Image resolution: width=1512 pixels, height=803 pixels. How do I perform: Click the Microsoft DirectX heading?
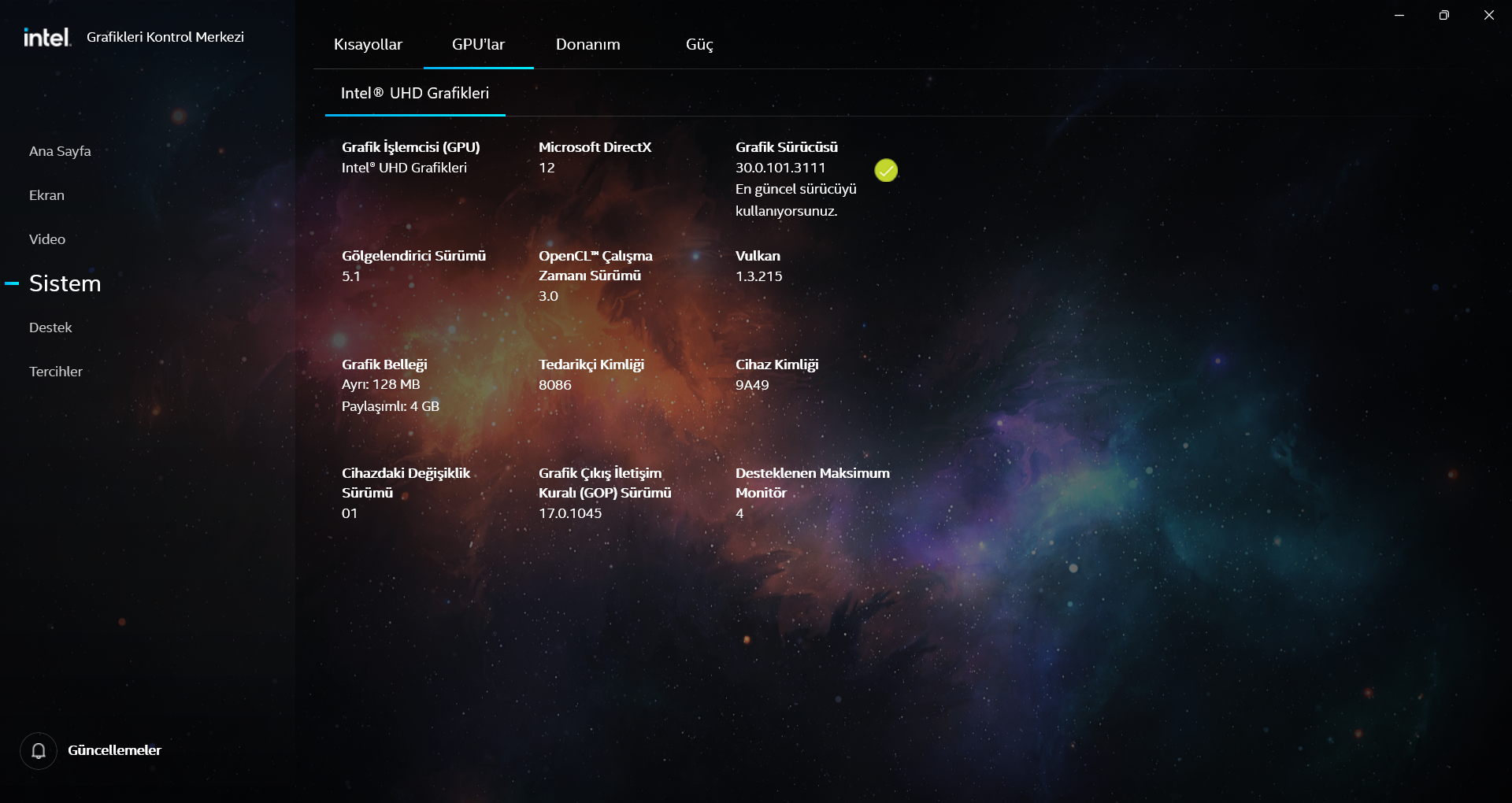point(595,147)
